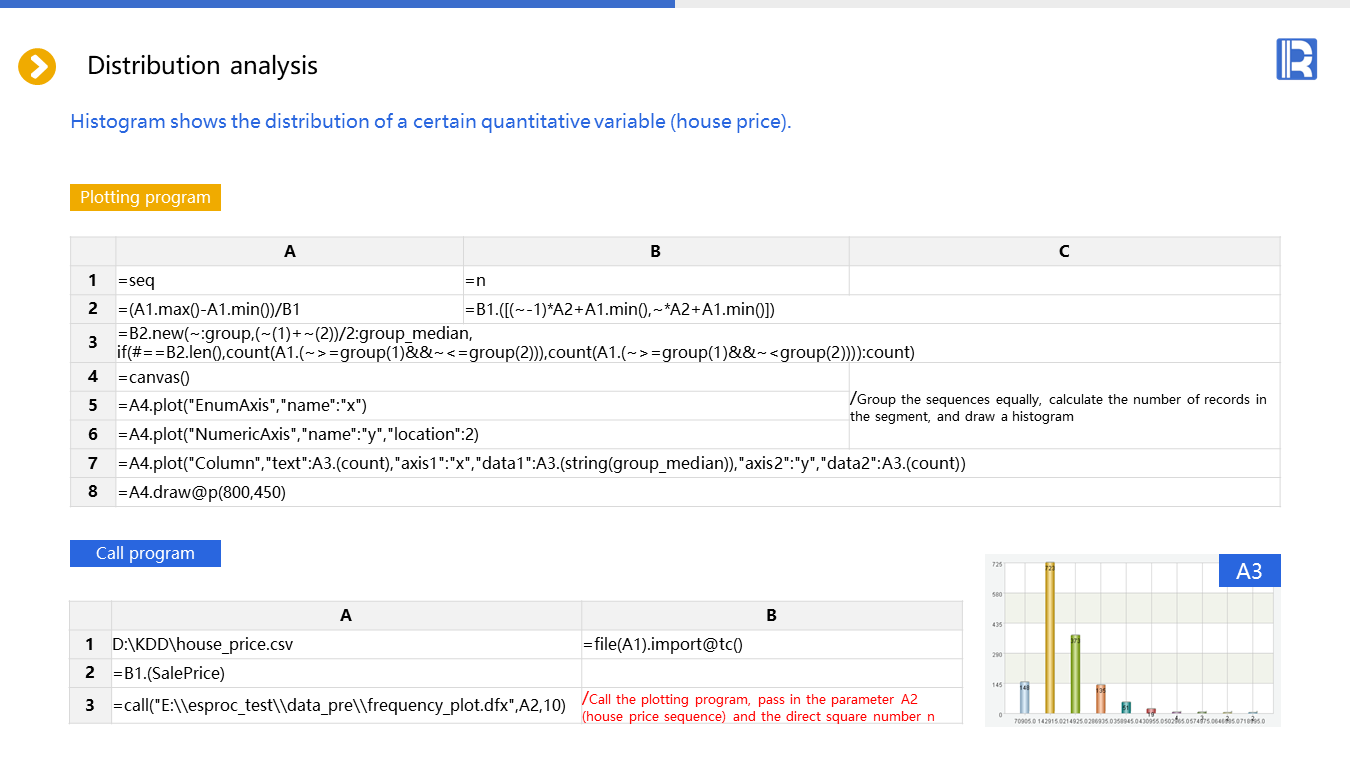The width and height of the screenshot is (1350, 759).
Task: Click the orange chevron circle icon
Action: pos(37,66)
